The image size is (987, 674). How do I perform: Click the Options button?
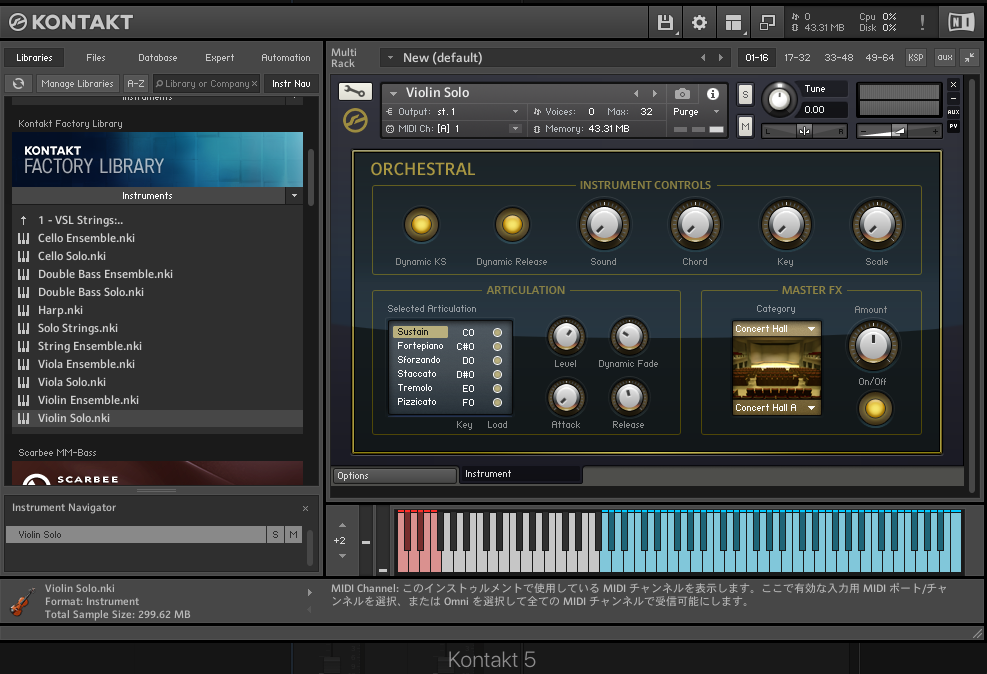(394, 476)
